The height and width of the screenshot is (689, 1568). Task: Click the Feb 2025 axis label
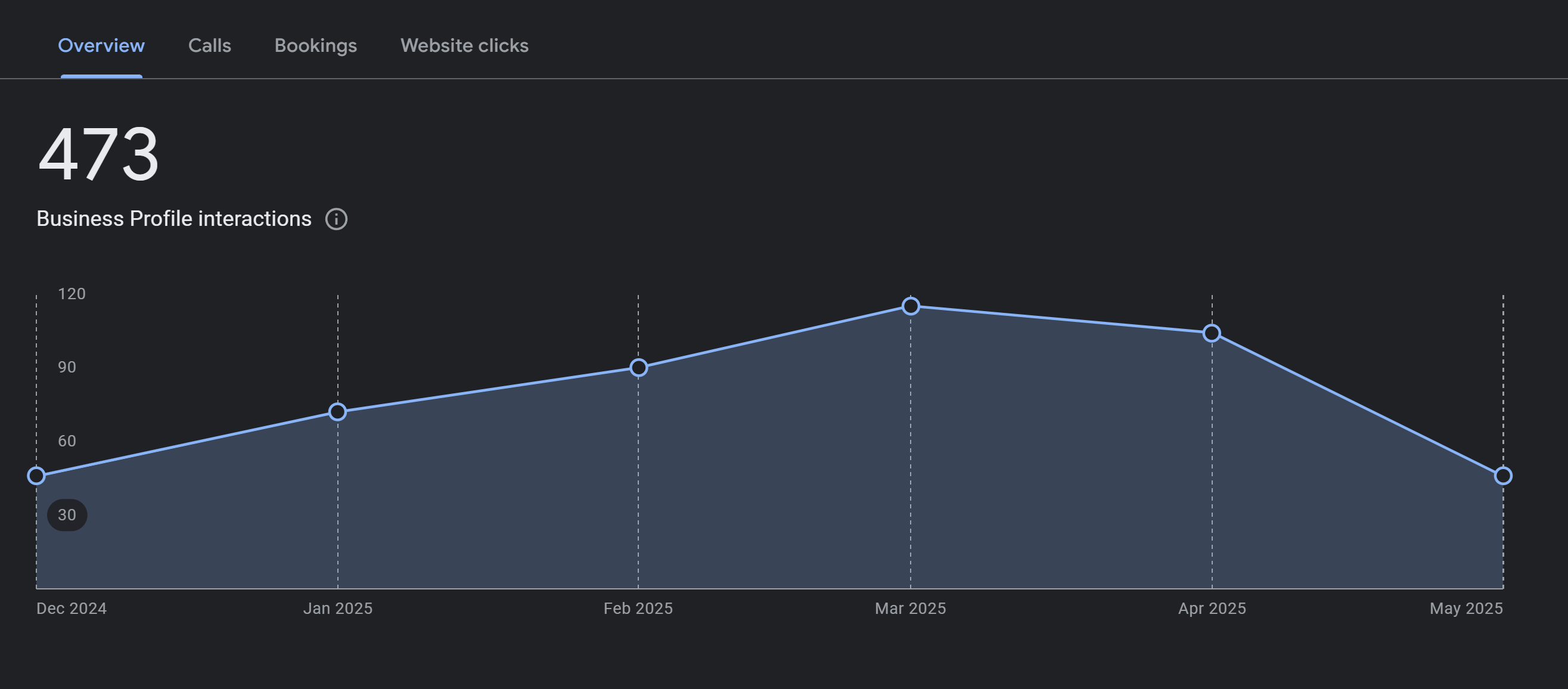point(638,609)
